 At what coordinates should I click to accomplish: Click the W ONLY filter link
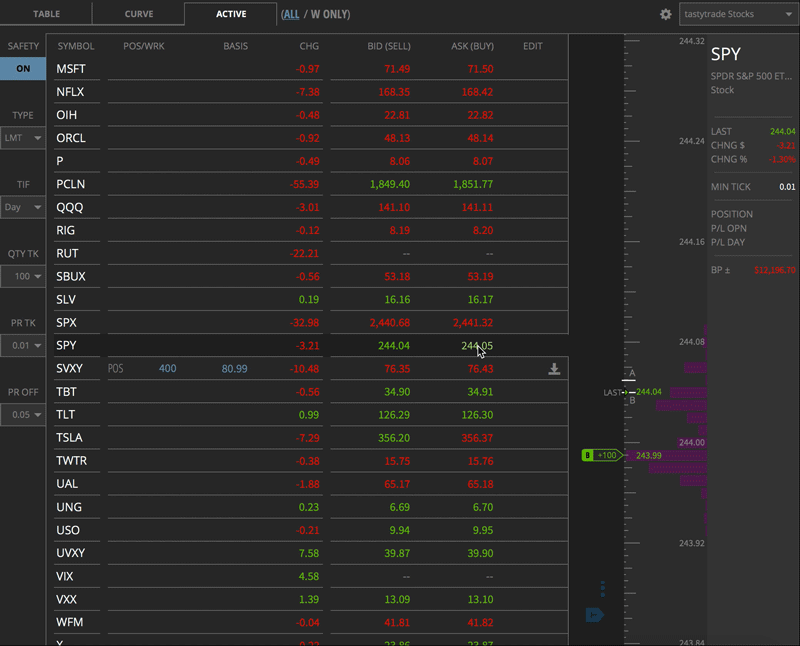click(x=327, y=14)
